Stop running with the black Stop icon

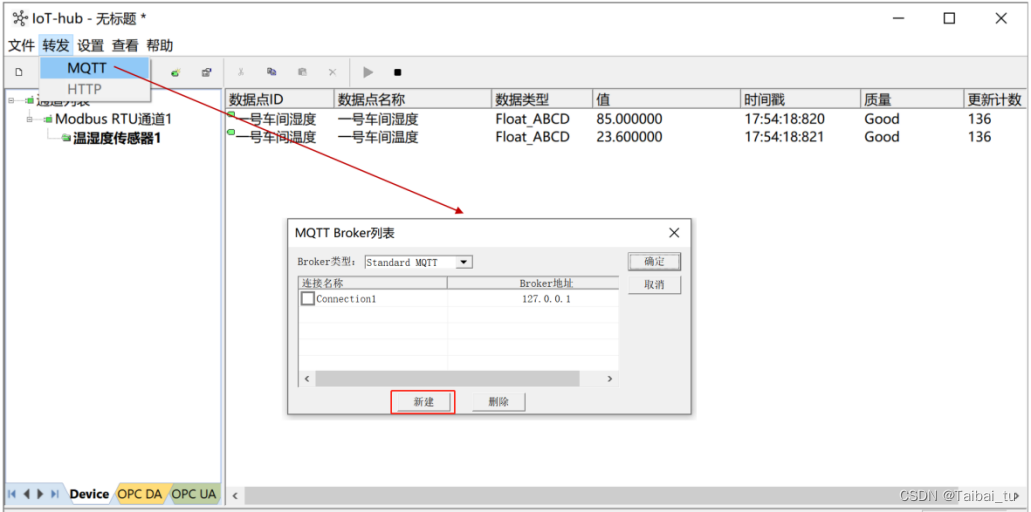(x=397, y=72)
